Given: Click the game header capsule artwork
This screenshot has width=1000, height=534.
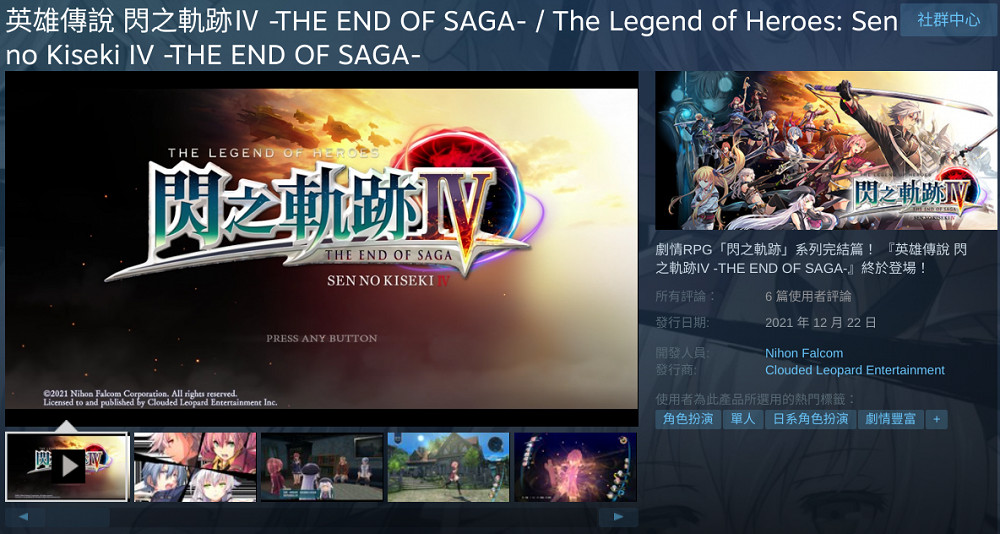Looking at the screenshot, I should 827,151.
